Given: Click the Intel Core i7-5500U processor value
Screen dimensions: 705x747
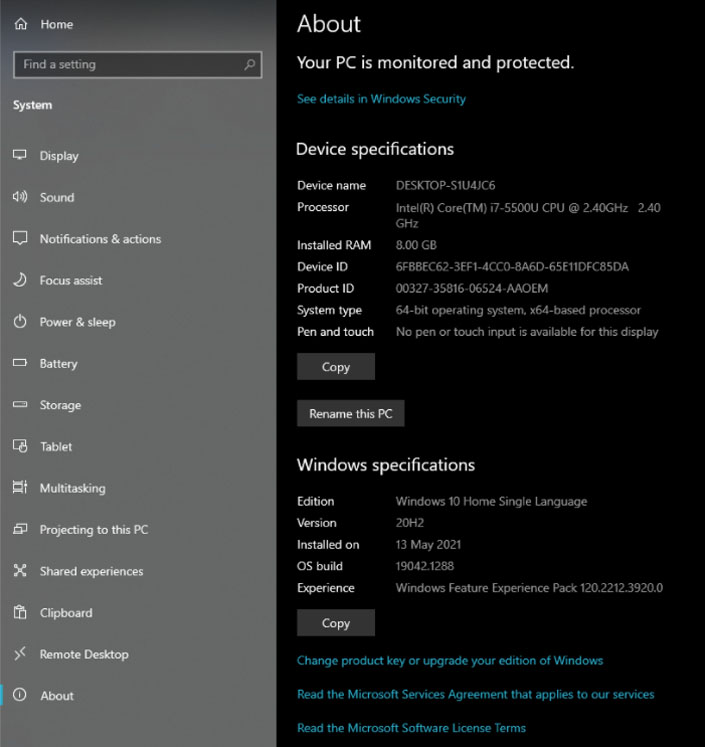Looking at the screenshot, I should pos(528,215).
